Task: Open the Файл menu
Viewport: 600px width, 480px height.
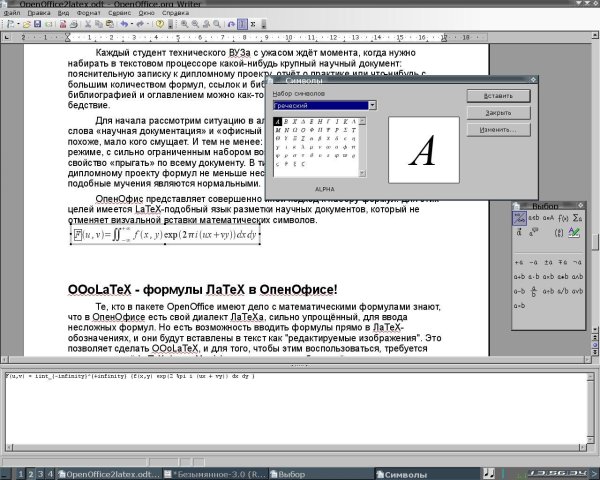Action: (12, 13)
